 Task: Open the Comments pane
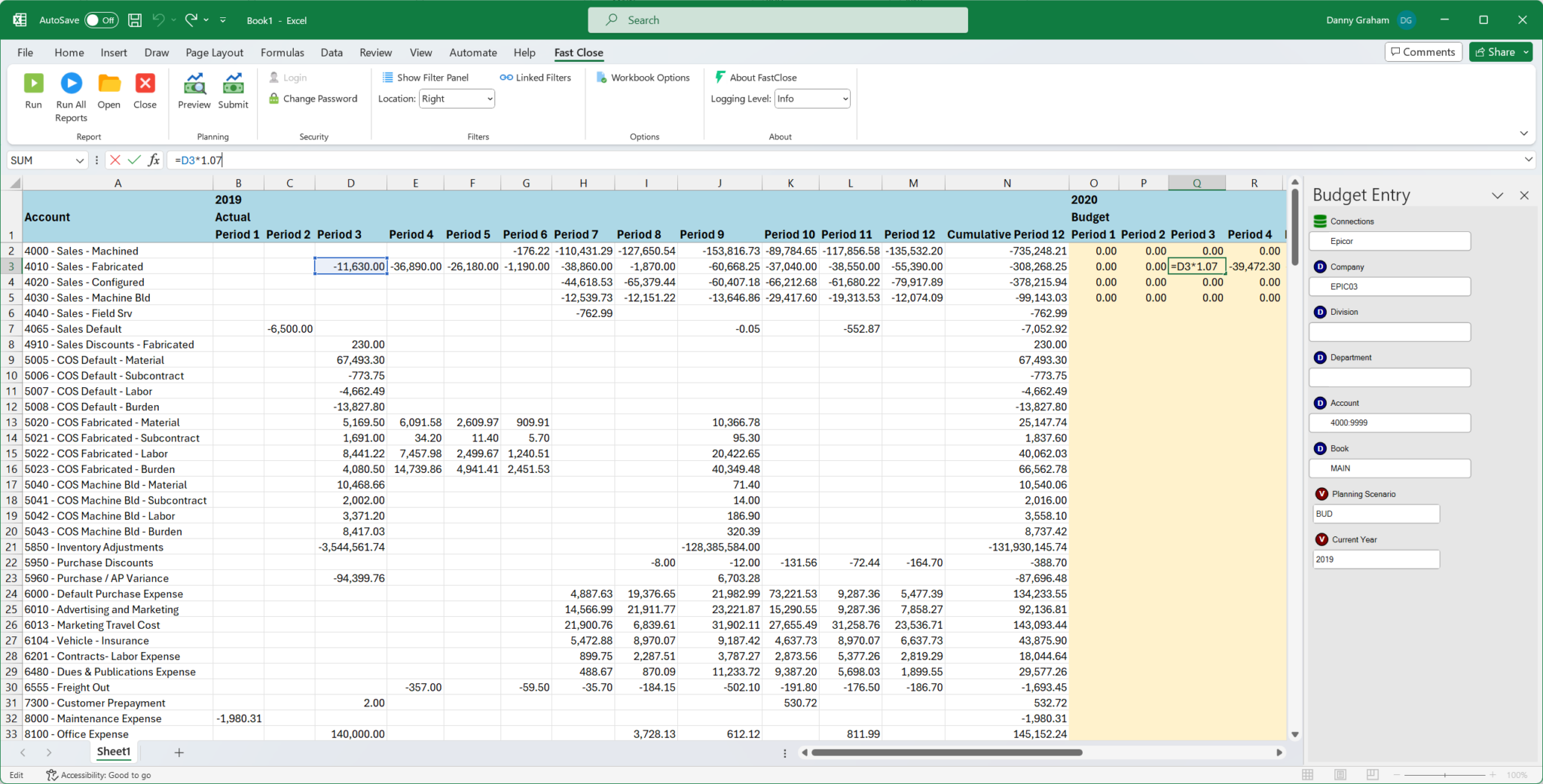1422,51
